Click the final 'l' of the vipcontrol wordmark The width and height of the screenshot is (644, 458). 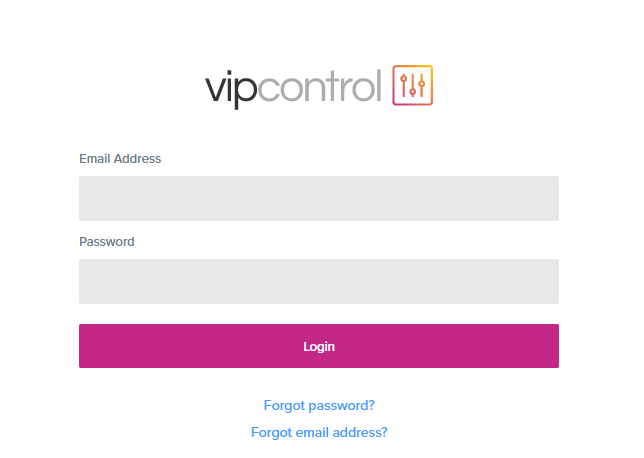pos(378,85)
